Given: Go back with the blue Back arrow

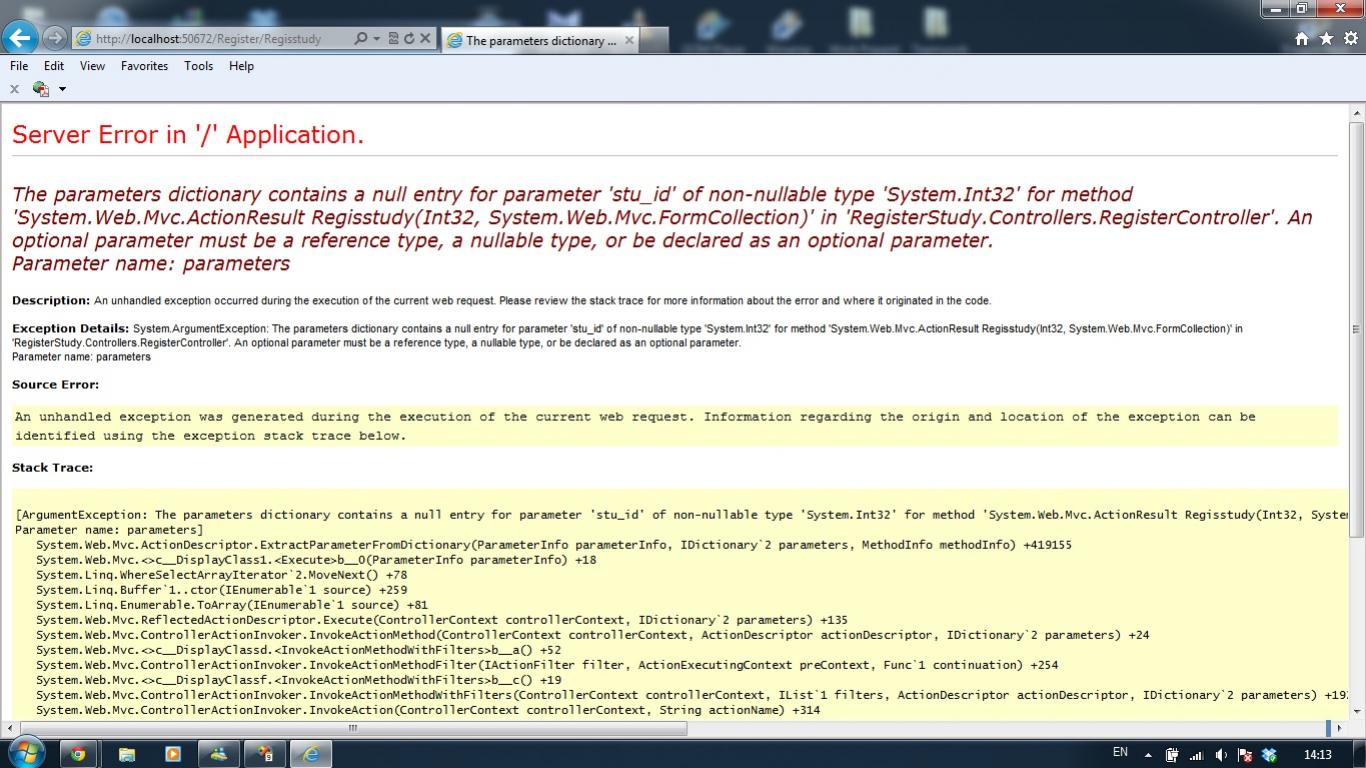Looking at the screenshot, I should (x=20, y=38).
